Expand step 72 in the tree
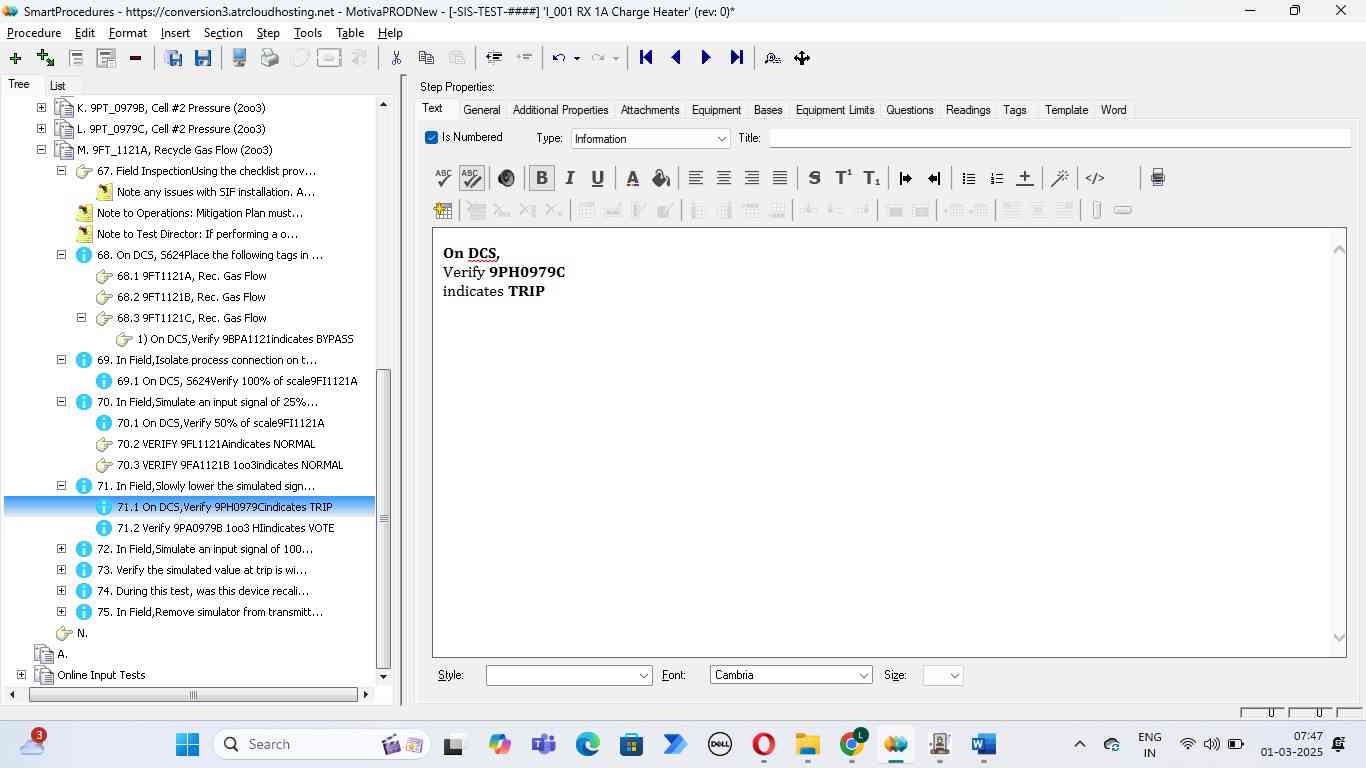Image resolution: width=1366 pixels, height=768 pixels. [61, 549]
